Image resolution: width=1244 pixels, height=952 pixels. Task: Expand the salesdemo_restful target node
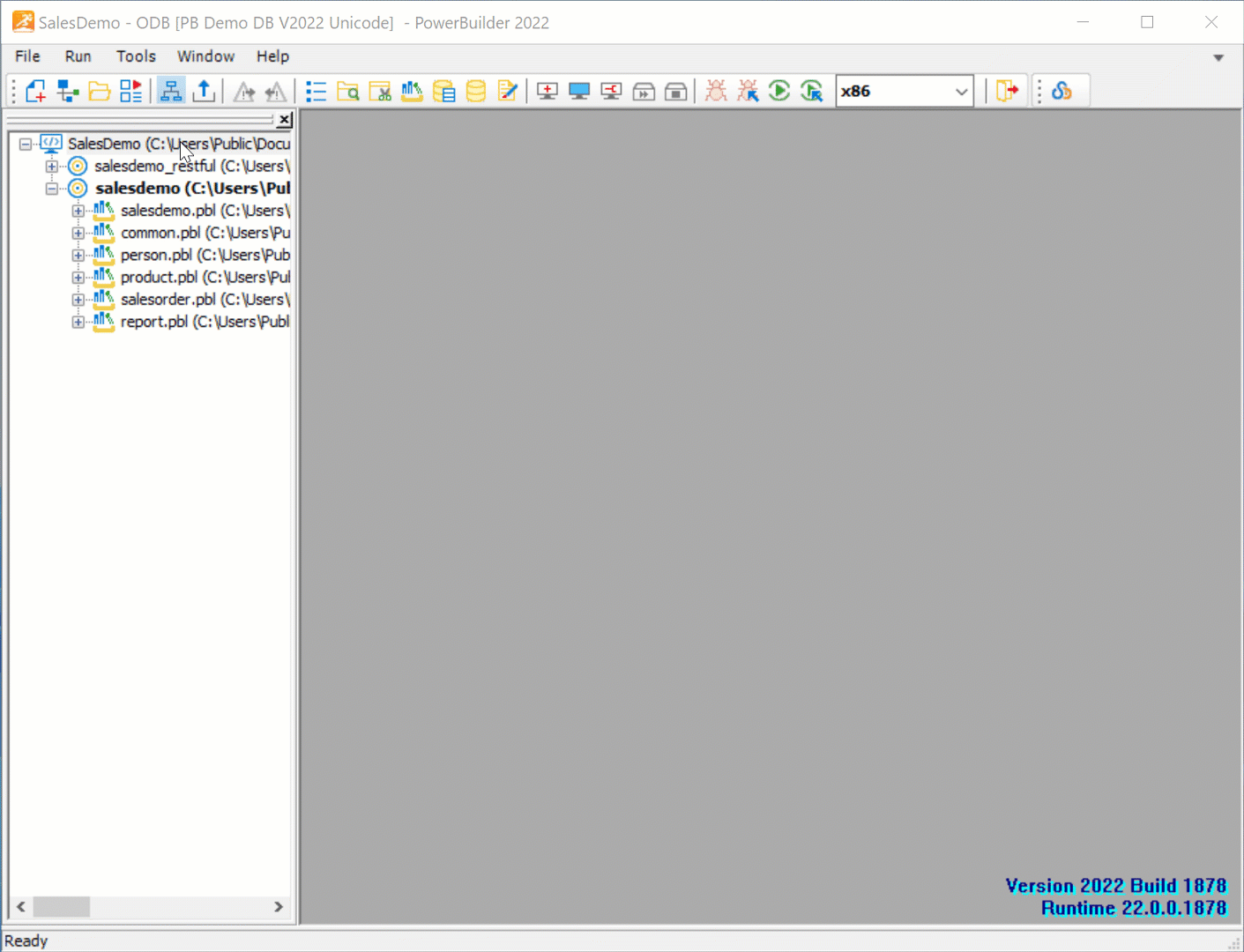(x=52, y=166)
